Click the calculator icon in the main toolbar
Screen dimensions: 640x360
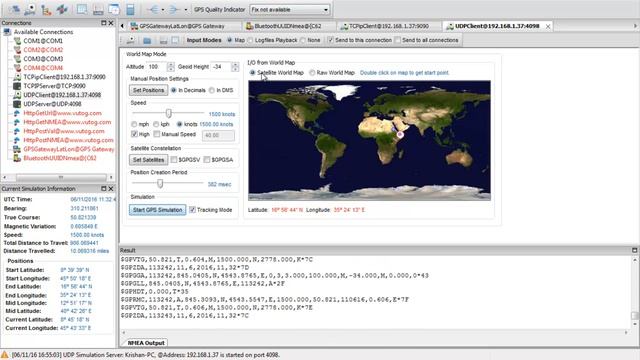point(130,9)
